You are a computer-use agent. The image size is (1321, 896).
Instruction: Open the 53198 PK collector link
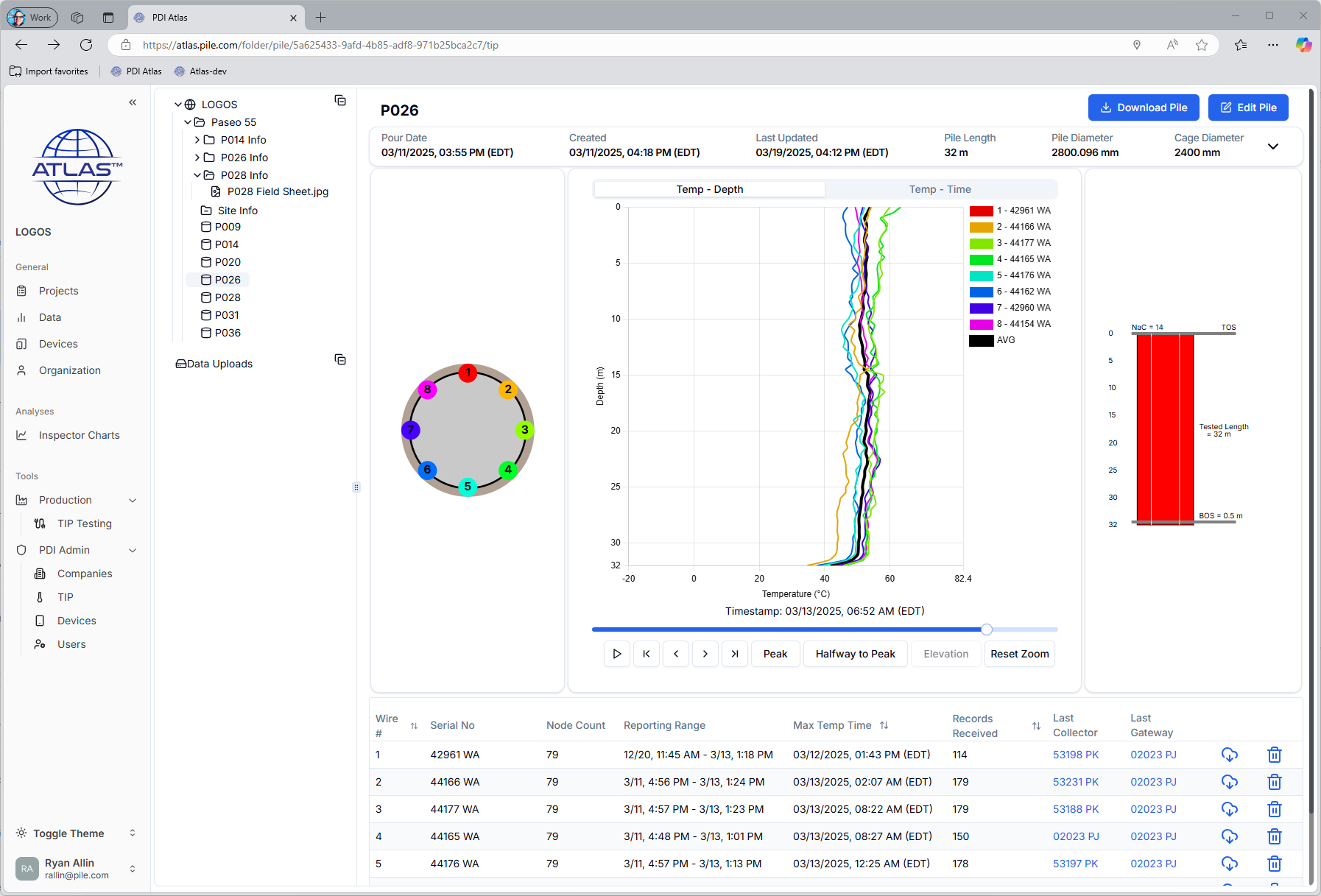pos(1075,755)
